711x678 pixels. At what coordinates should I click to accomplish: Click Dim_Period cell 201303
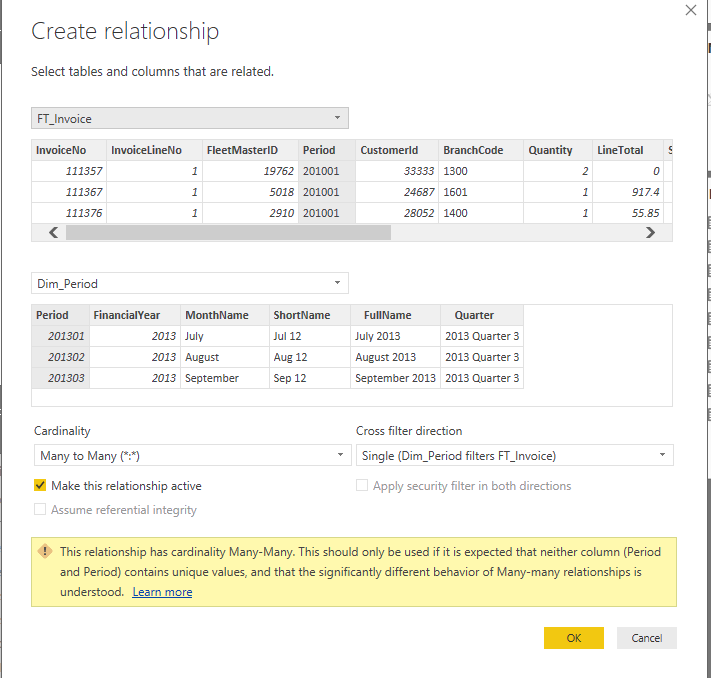pyautogui.click(x=60, y=378)
